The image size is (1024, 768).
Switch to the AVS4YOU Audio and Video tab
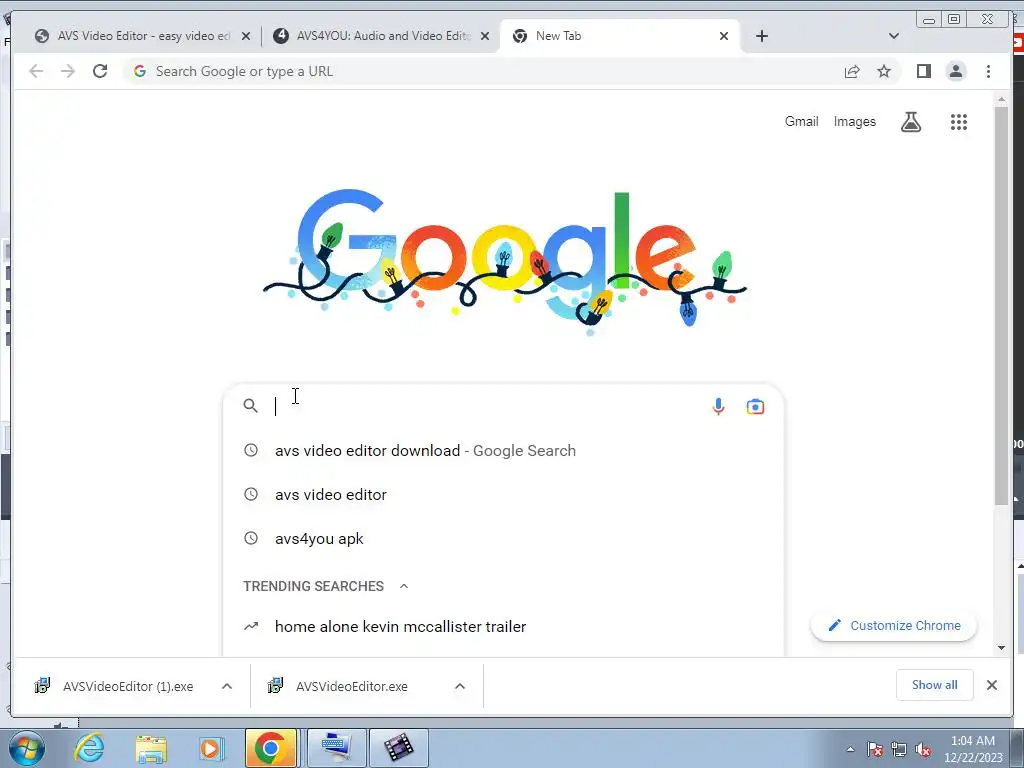pyautogui.click(x=382, y=36)
